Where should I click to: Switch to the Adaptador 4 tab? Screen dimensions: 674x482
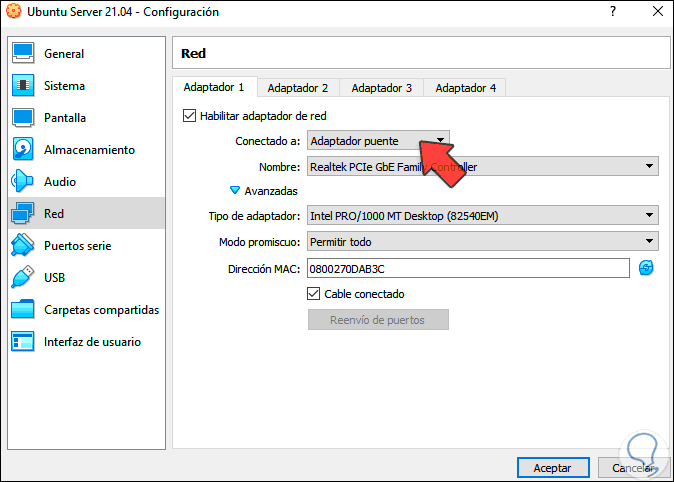[x=466, y=88]
